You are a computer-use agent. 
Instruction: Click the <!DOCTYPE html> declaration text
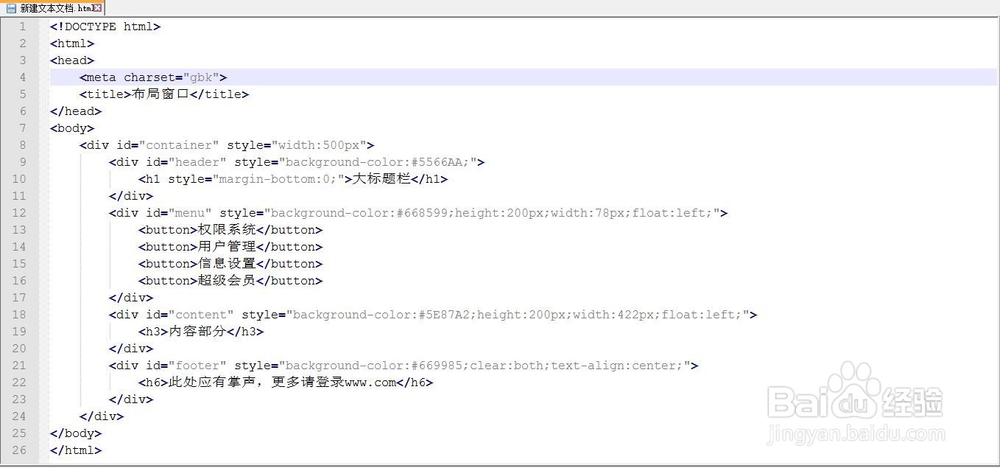(105, 27)
